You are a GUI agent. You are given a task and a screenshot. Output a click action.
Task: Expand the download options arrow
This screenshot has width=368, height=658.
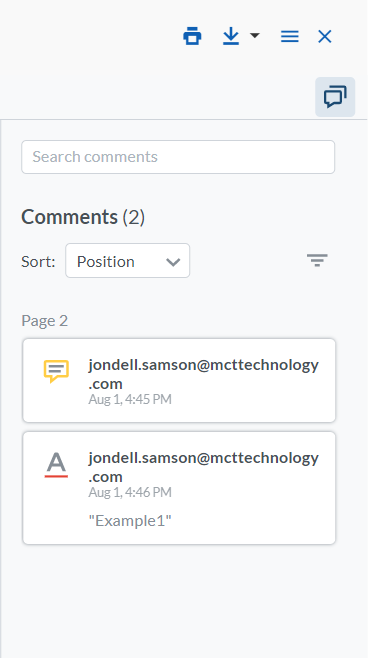[254, 36]
